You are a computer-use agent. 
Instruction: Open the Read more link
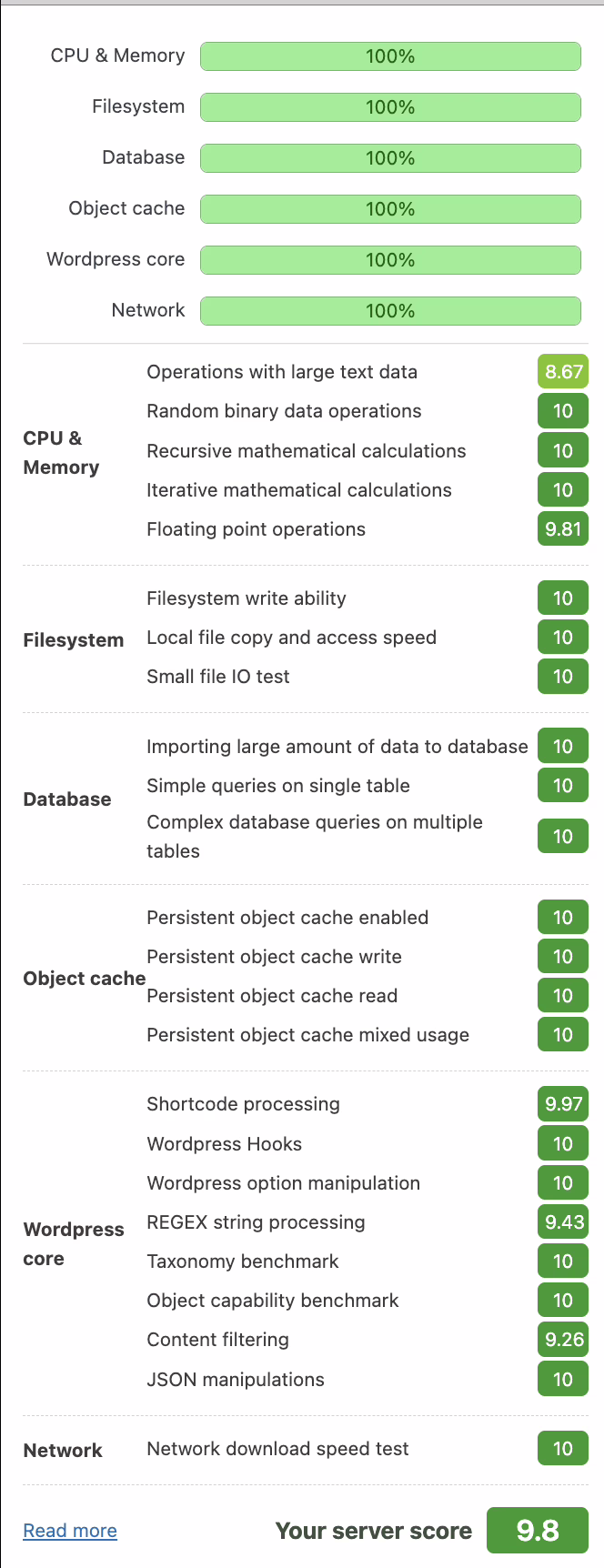tap(70, 1531)
